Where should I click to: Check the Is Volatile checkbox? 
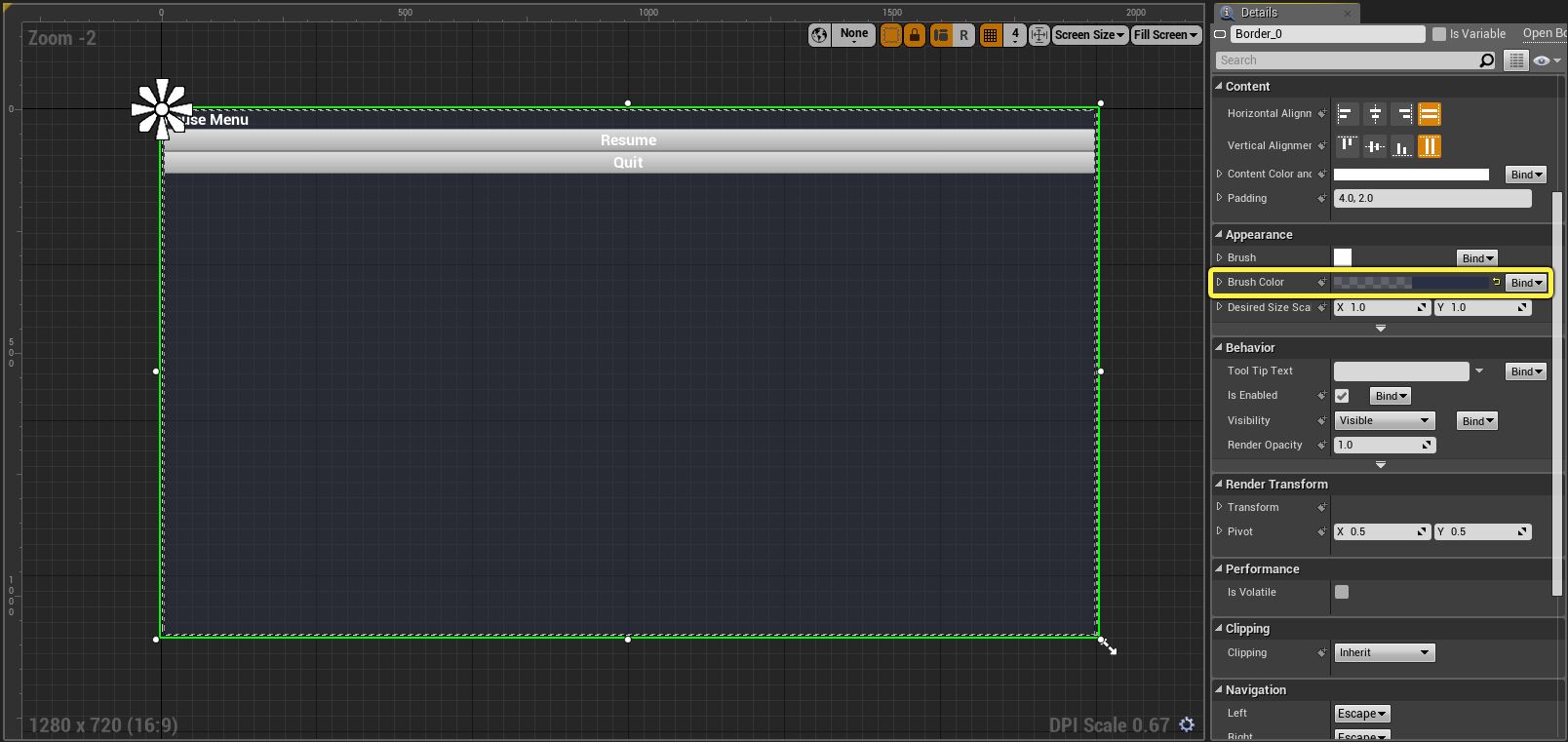point(1342,592)
